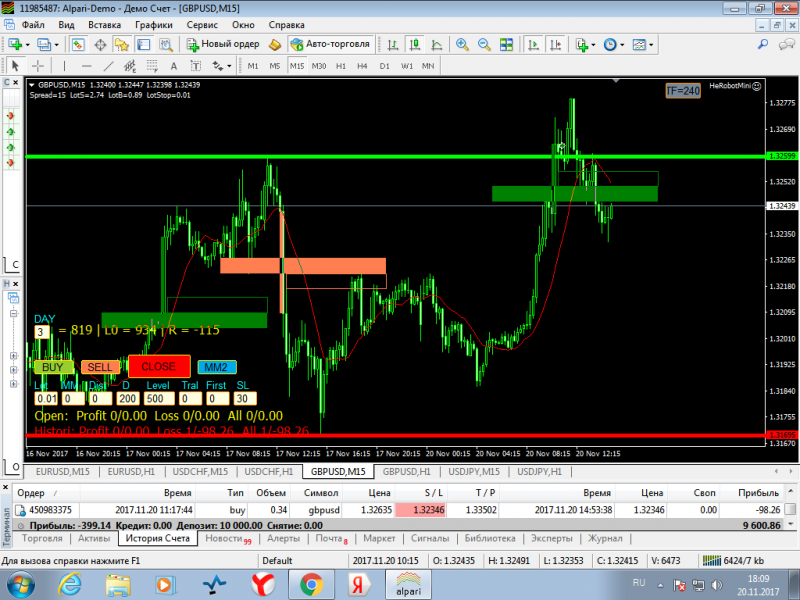Switch timeframe to D1
The image size is (800, 600).
click(x=385, y=66)
